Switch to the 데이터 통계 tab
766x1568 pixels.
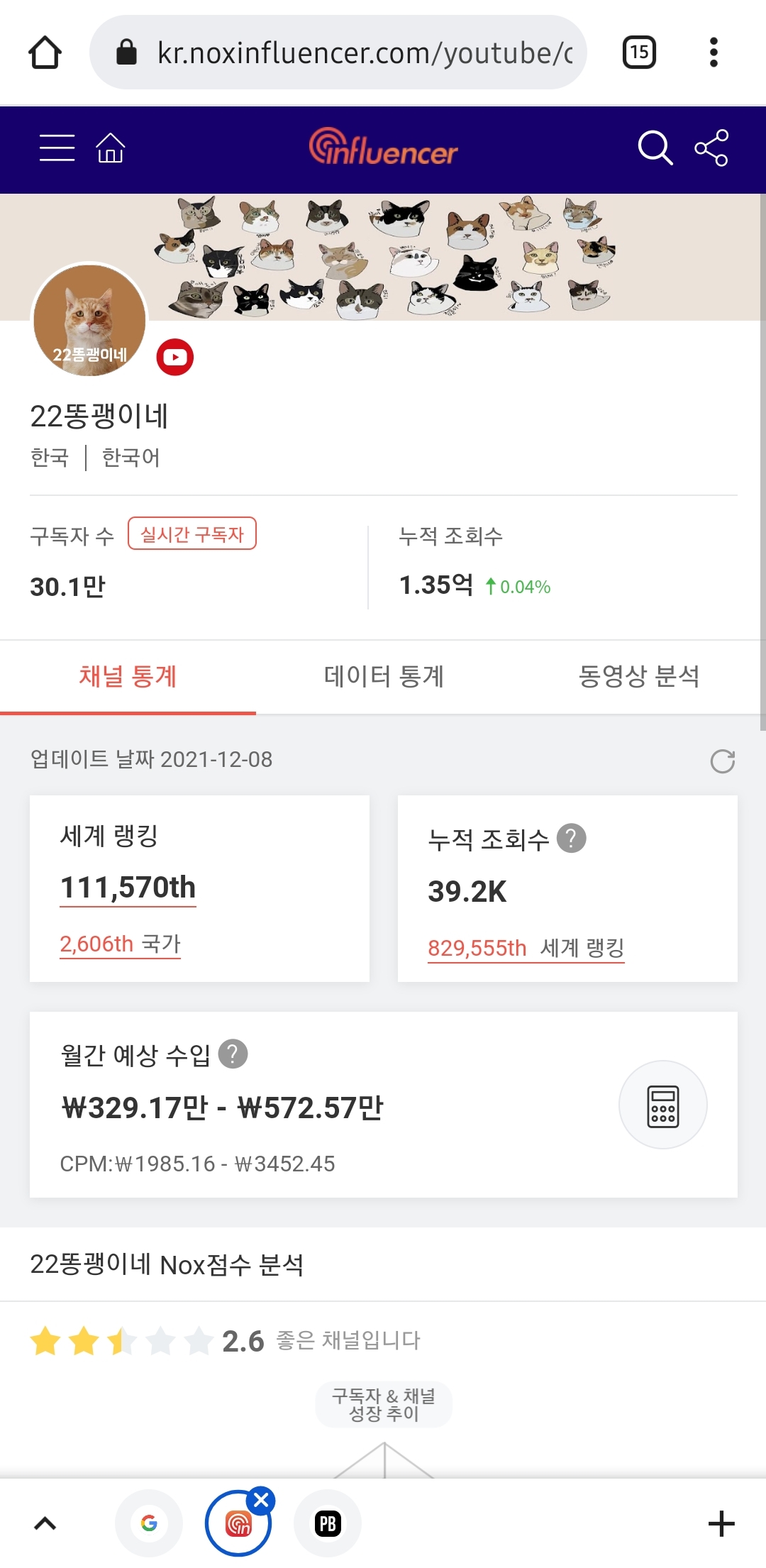(x=384, y=676)
